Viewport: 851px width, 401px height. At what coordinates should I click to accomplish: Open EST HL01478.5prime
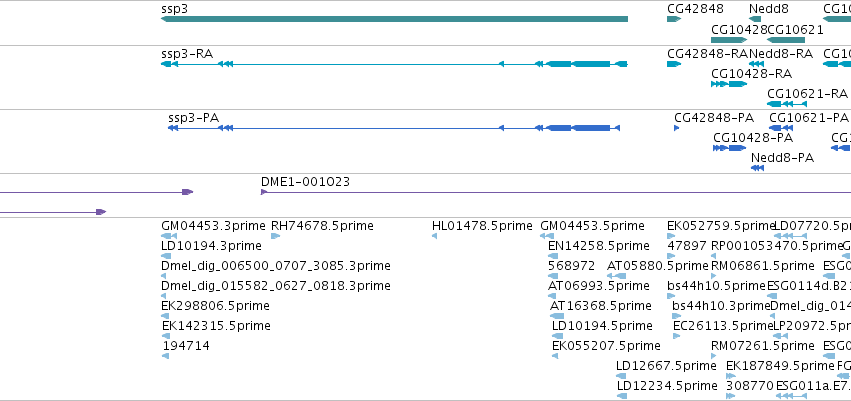[x=482, y=226]
